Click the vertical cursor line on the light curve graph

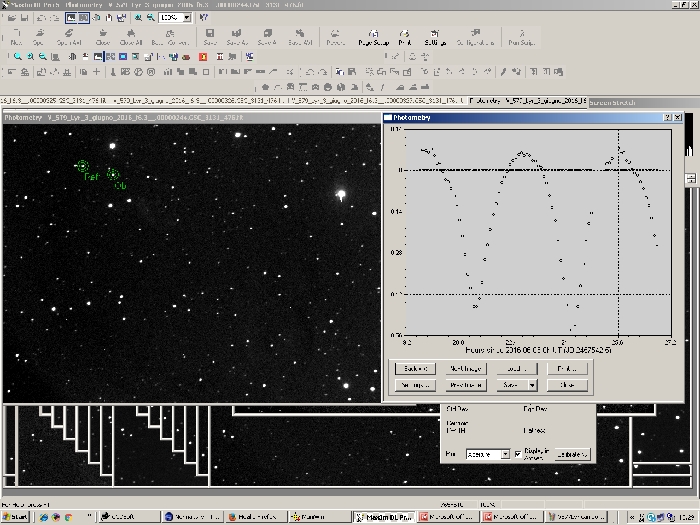pos(618,232)
